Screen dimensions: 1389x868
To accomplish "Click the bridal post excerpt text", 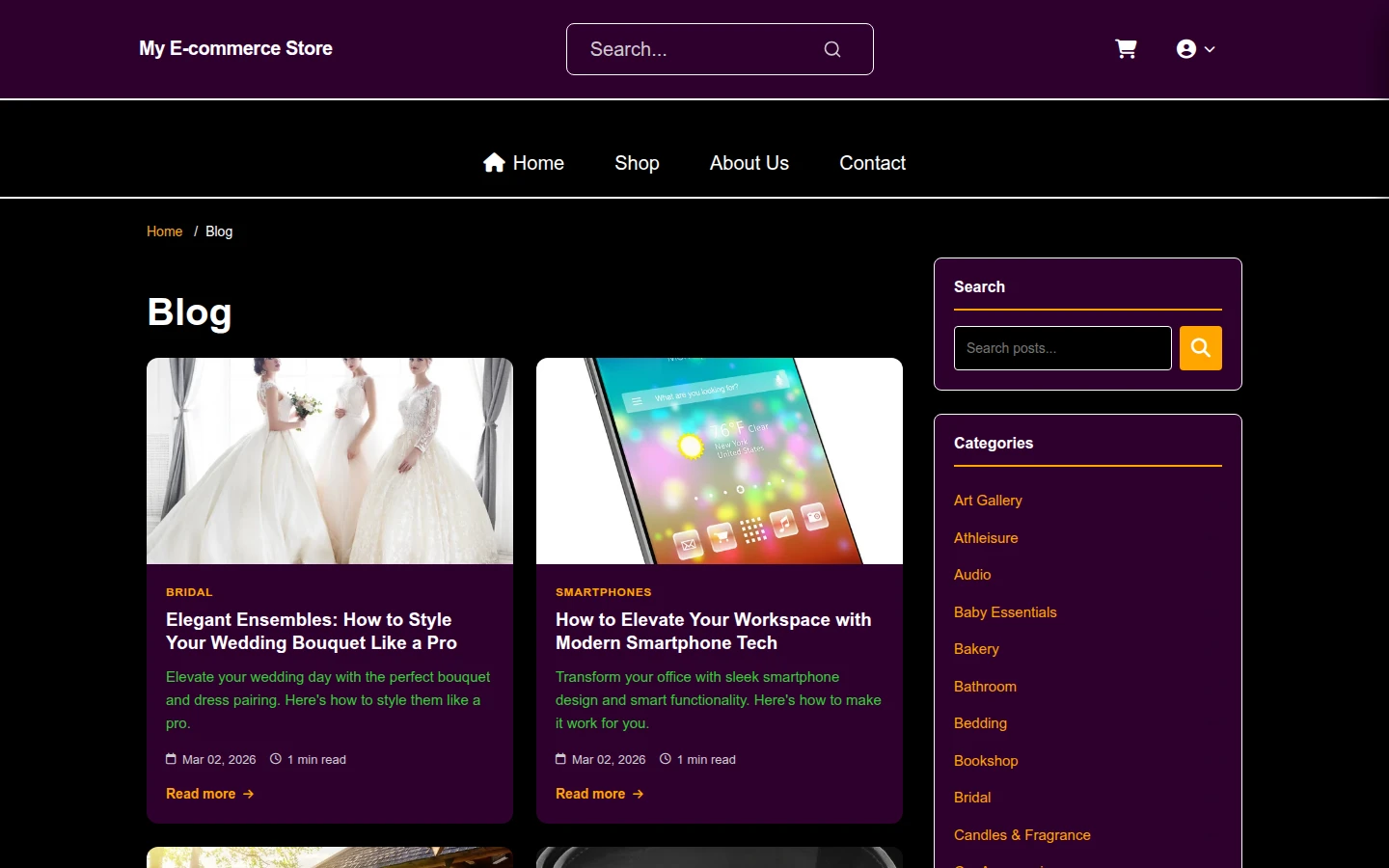I will coord(328,700).
